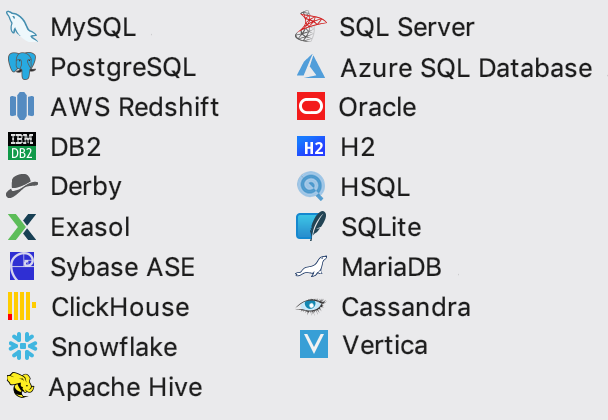Viewport: 608px width, 420px height.
Task: Click the Apache Hive bee icon
Action: (21, 385)
